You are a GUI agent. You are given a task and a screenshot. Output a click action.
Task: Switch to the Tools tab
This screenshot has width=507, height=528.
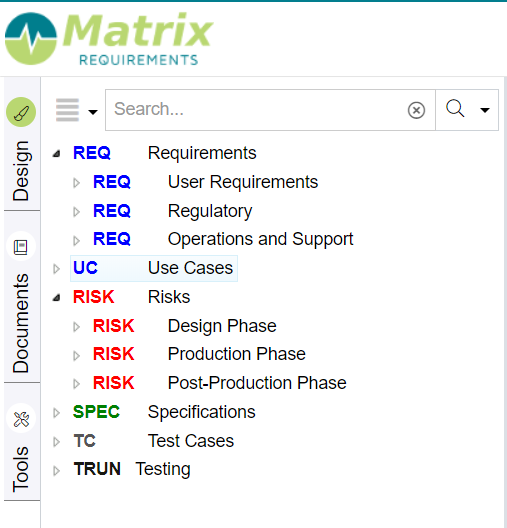21,469
